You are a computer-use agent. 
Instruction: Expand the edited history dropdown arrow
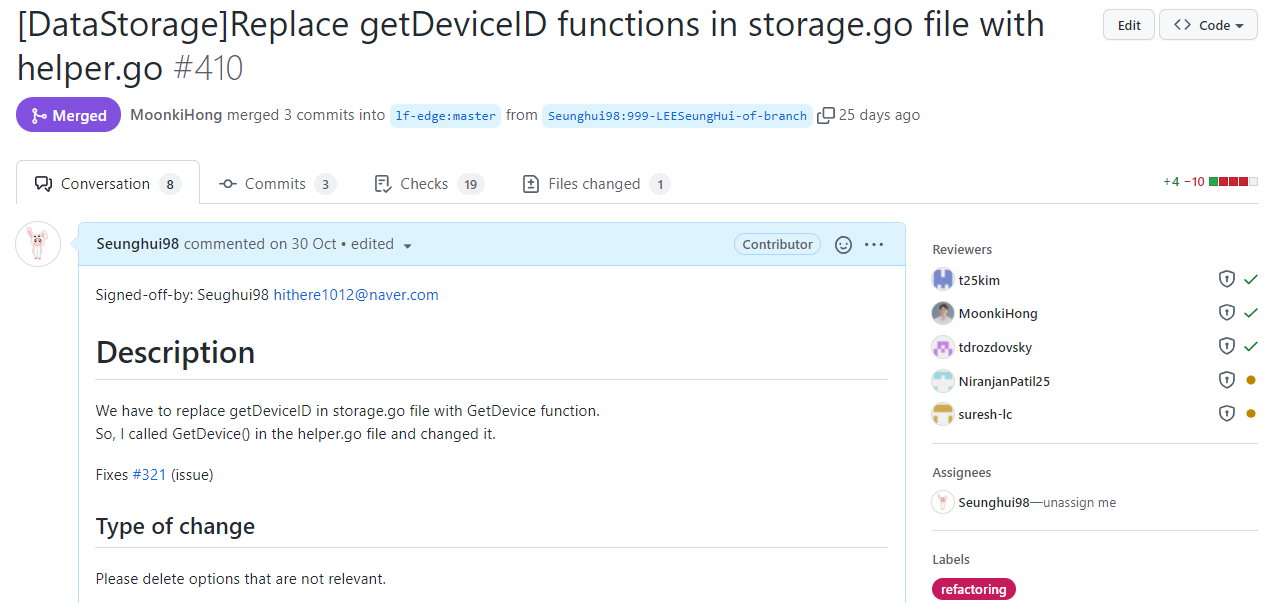pos(407,246)
